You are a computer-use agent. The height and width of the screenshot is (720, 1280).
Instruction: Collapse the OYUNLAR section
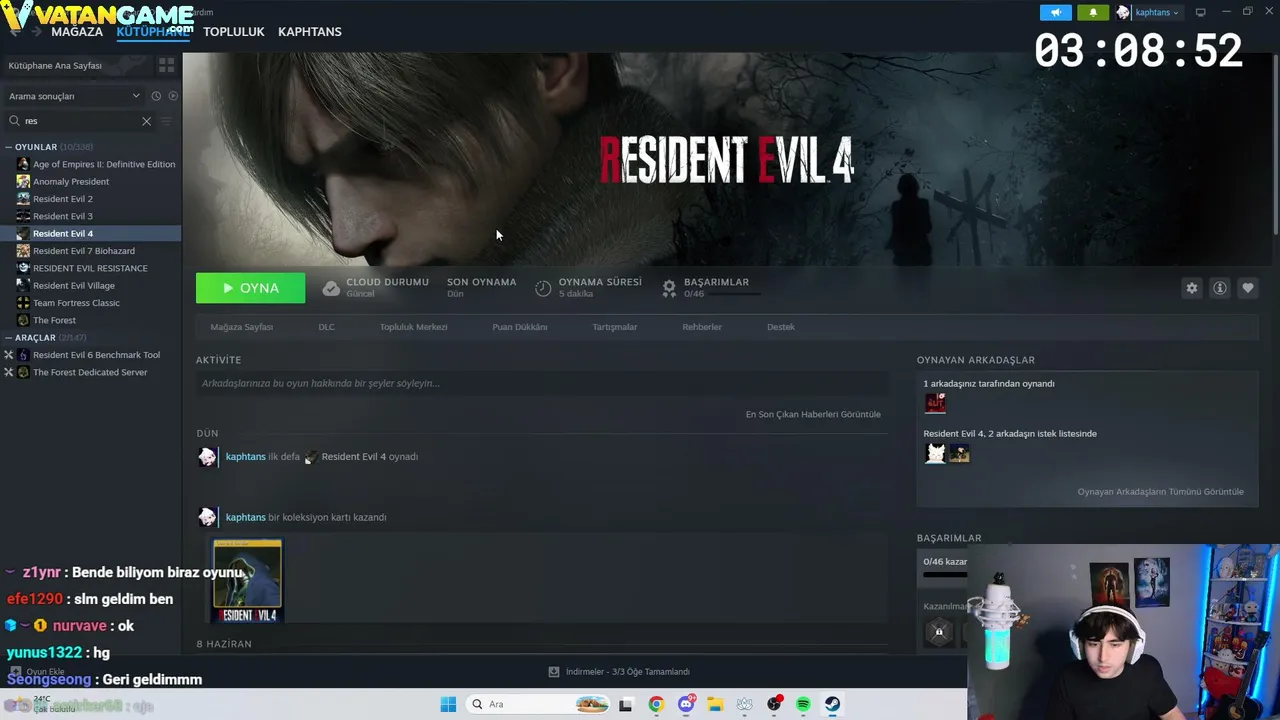[9, 147]
